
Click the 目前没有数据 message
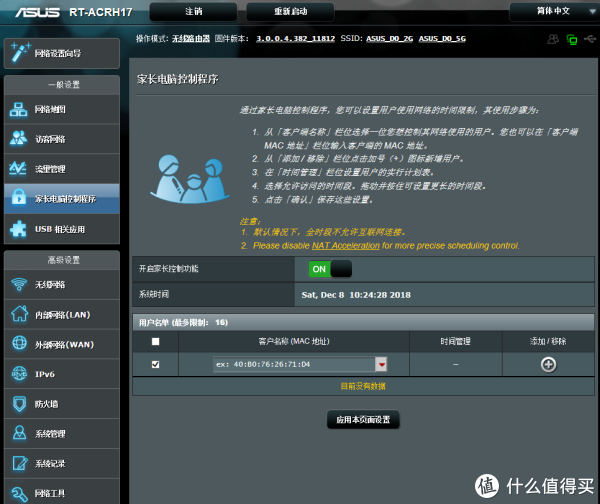(363, 386)
